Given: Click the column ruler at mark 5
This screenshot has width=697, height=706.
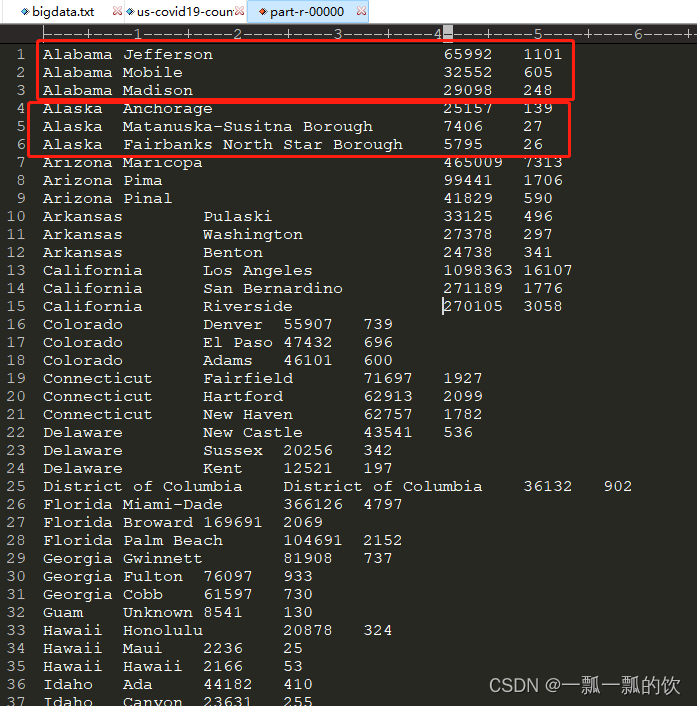Looking at the screenshot, I should (x=538, y=34).
